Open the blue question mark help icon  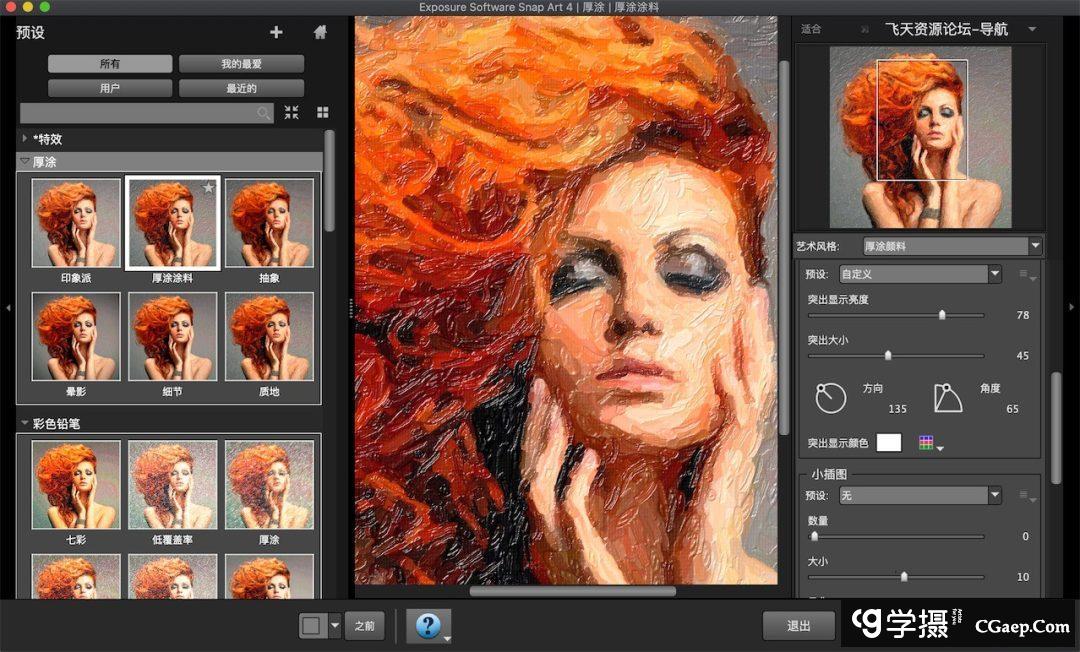coord(428,626)
